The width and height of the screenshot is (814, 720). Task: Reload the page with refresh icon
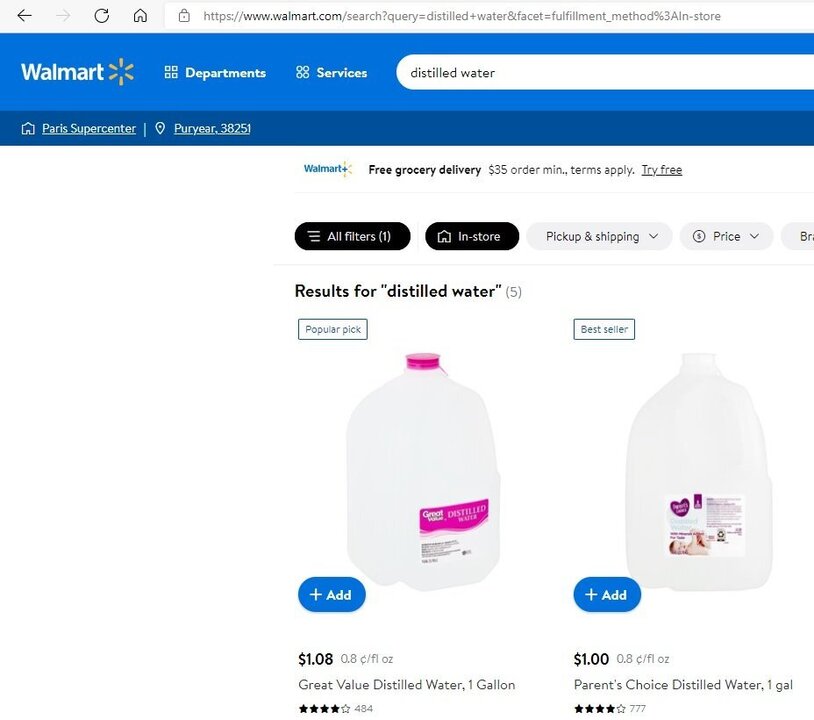tap(101, 16)
